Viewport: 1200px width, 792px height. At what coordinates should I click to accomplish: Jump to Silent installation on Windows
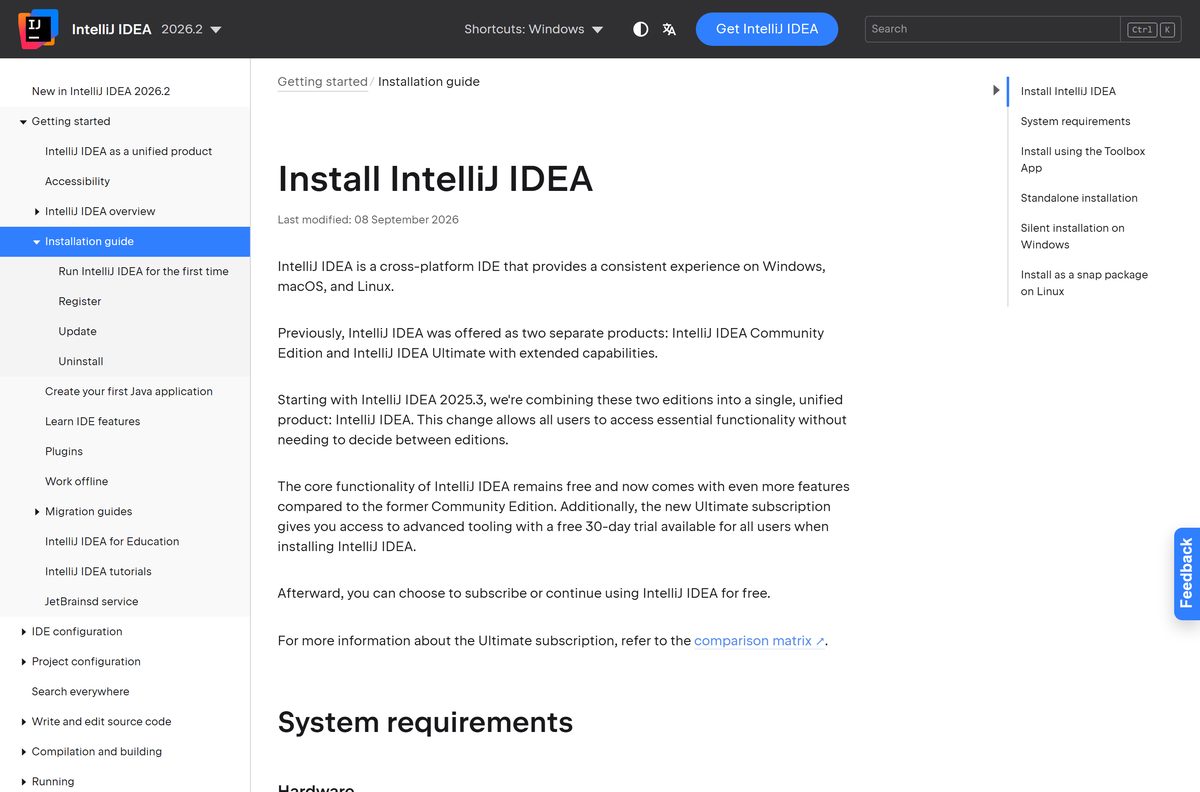(x=1072, y=236)
